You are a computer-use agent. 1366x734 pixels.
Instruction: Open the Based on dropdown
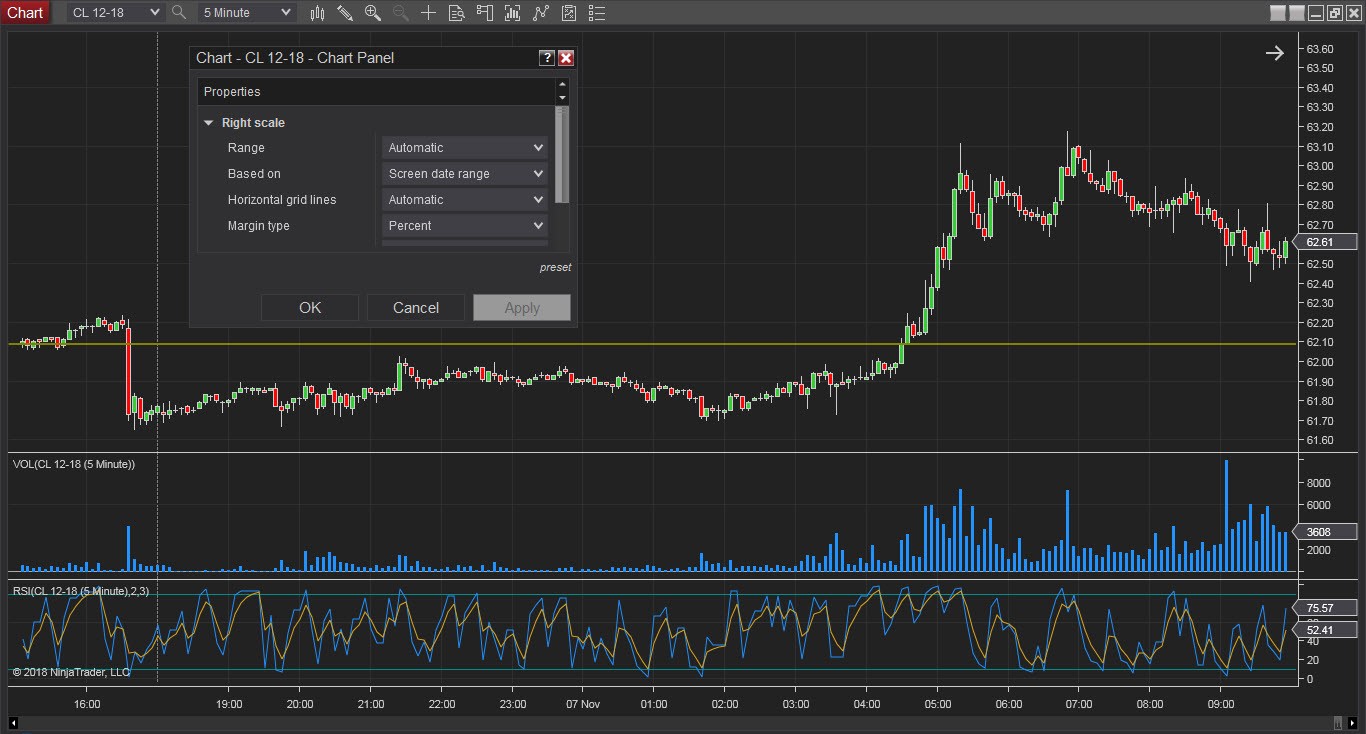click(x=465, y=174)
